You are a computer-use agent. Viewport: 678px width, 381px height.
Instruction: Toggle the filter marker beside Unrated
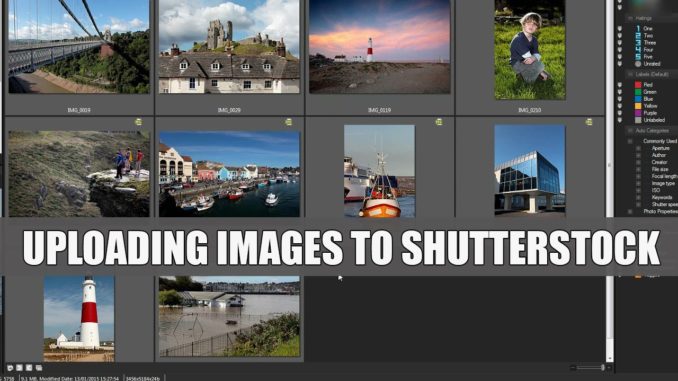point(620,64)
